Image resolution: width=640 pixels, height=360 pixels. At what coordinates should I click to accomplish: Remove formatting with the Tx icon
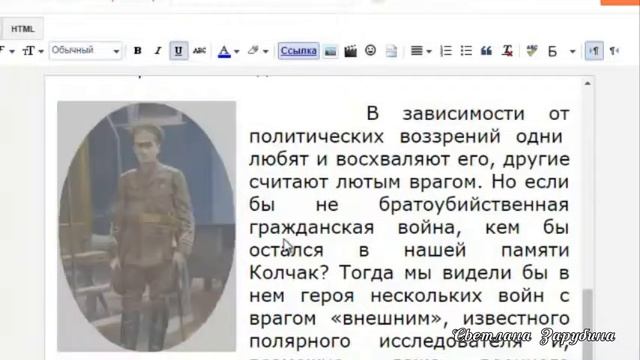click(x=507, y=51)
